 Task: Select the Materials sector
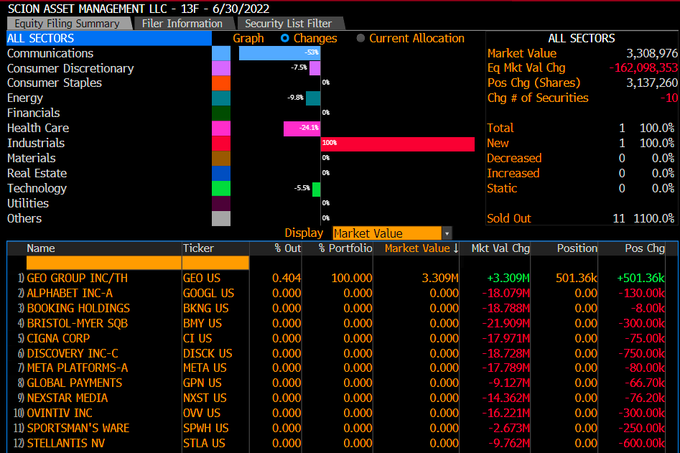(x=31, y=158)
